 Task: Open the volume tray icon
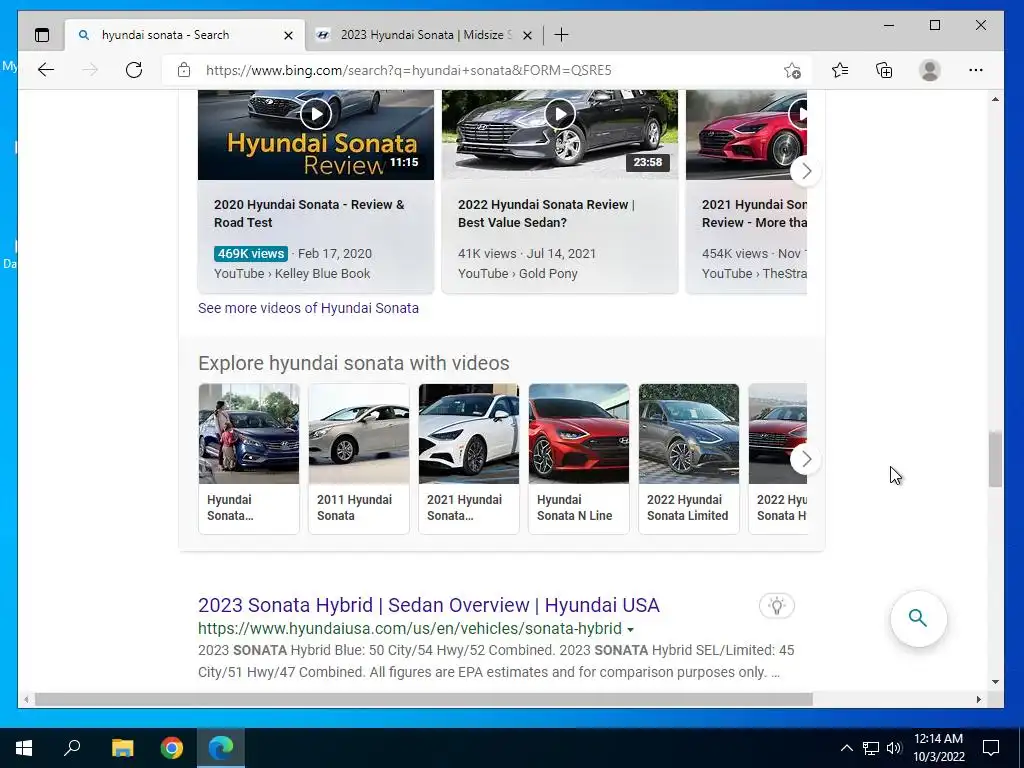tap(894, 748)
